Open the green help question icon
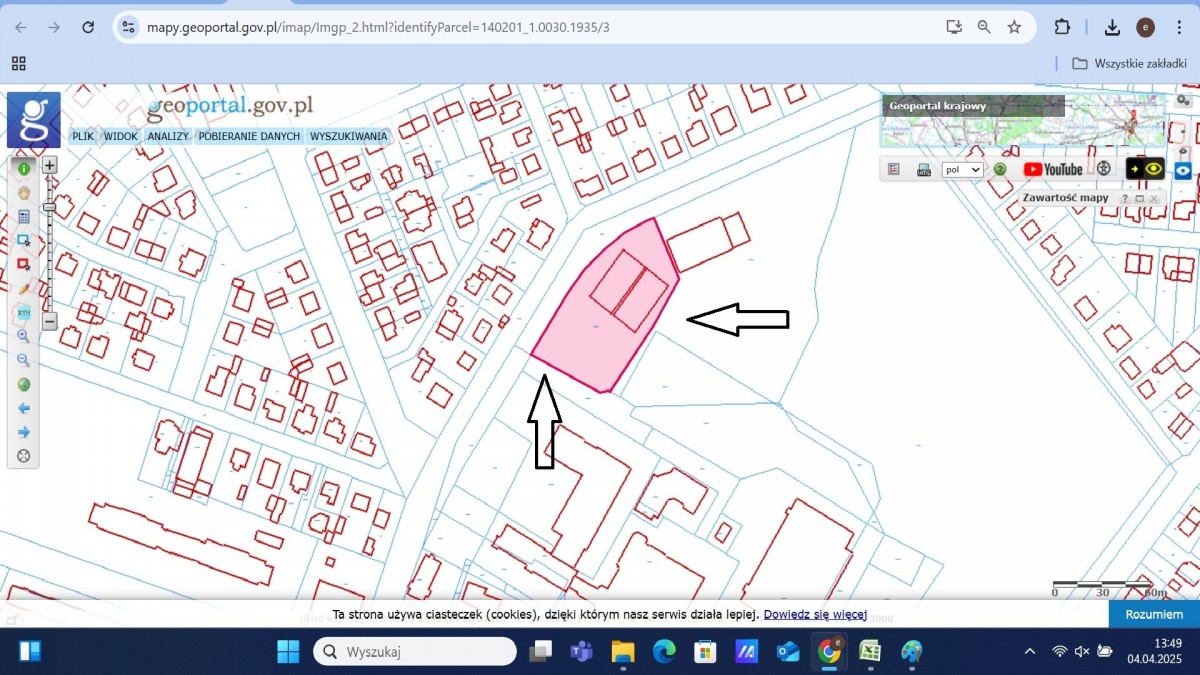1200x675 pixels. point(999,169)
